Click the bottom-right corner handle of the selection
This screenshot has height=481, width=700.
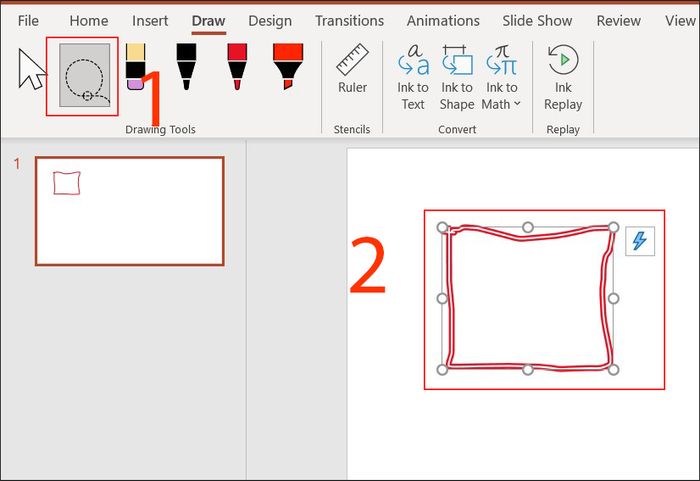click(613, 369)
